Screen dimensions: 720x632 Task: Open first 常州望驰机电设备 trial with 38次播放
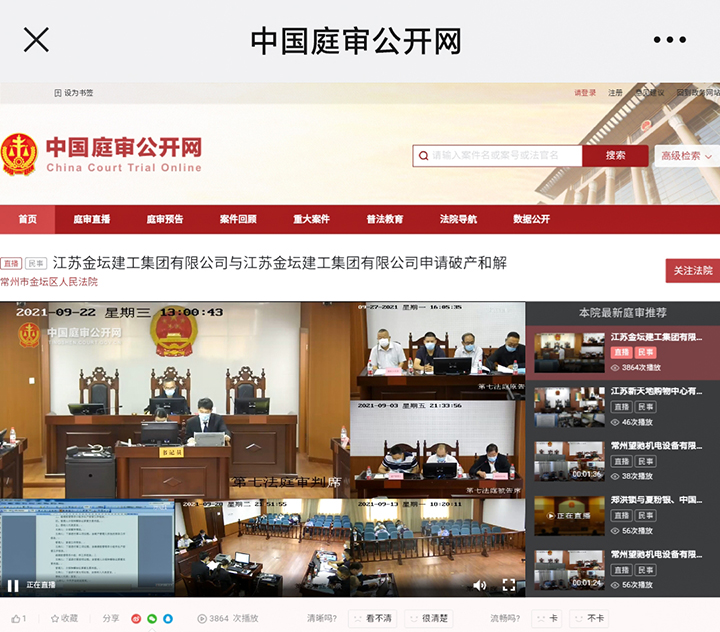[569, 461]
